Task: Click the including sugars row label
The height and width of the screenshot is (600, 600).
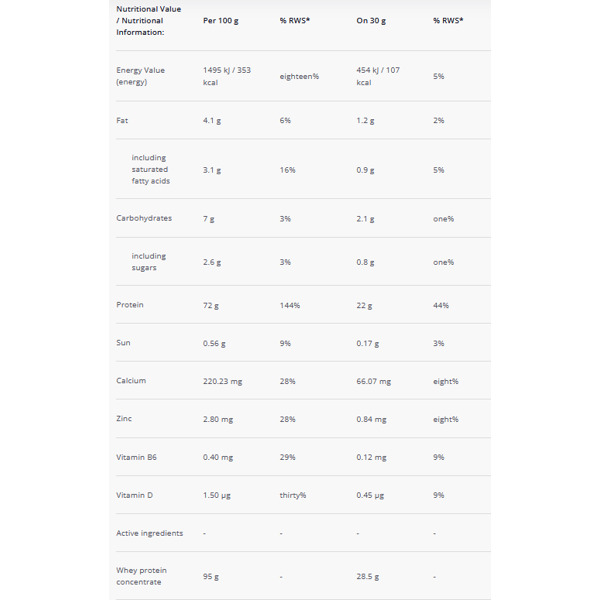Action: tap(150, 261)
